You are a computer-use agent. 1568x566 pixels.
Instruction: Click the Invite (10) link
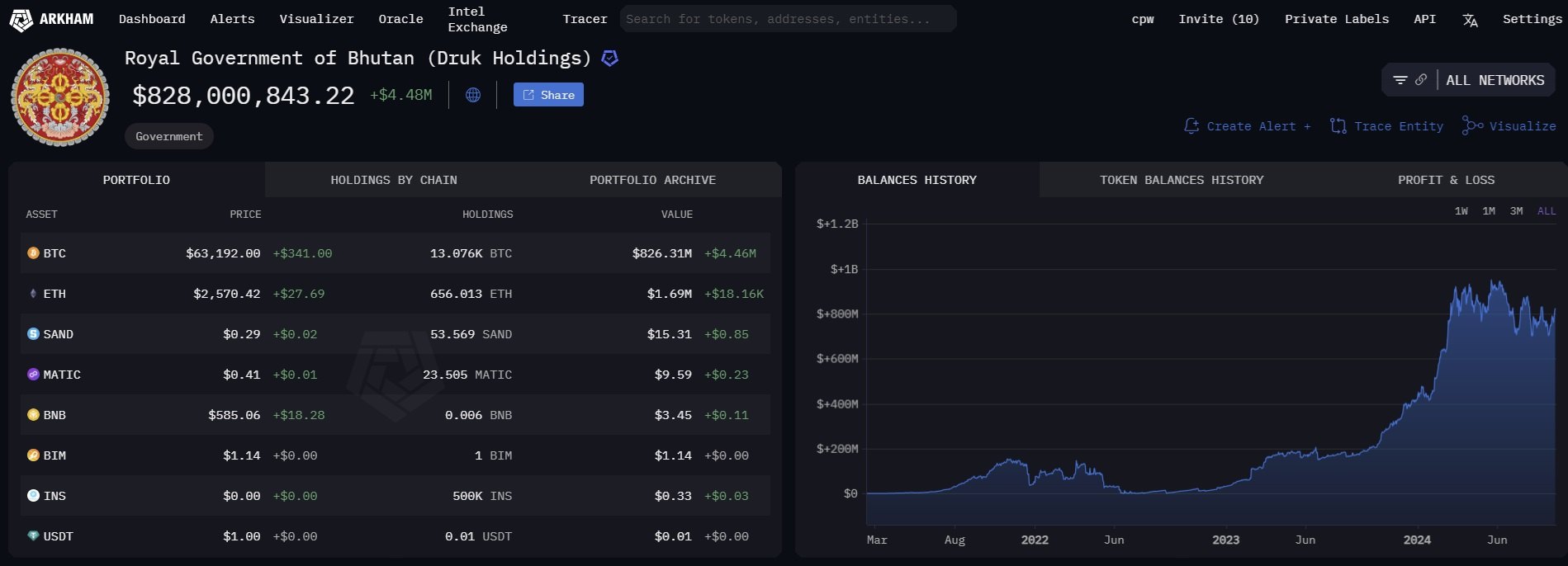tap(1219, 19)
